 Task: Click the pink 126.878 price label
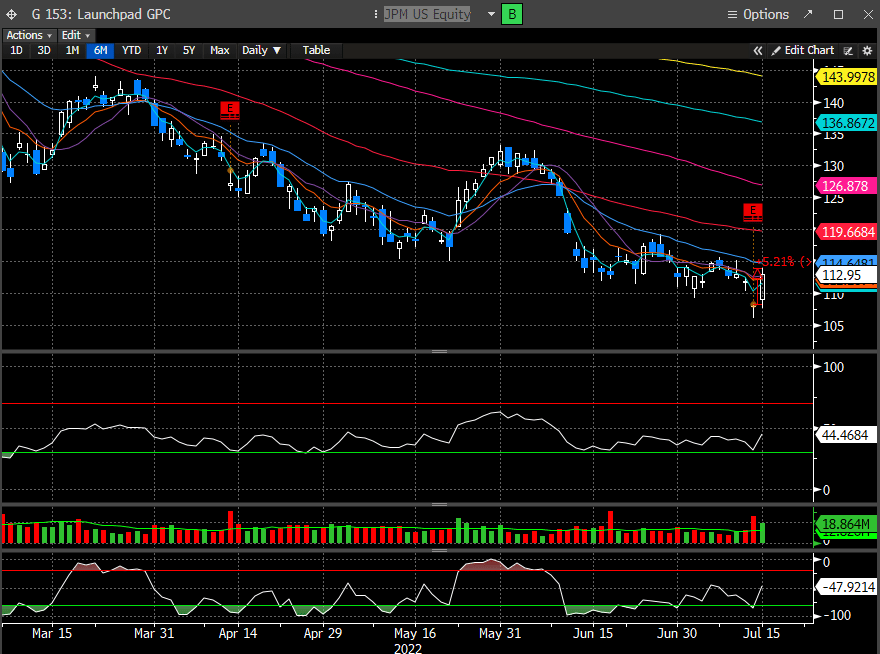click(847, 186)
